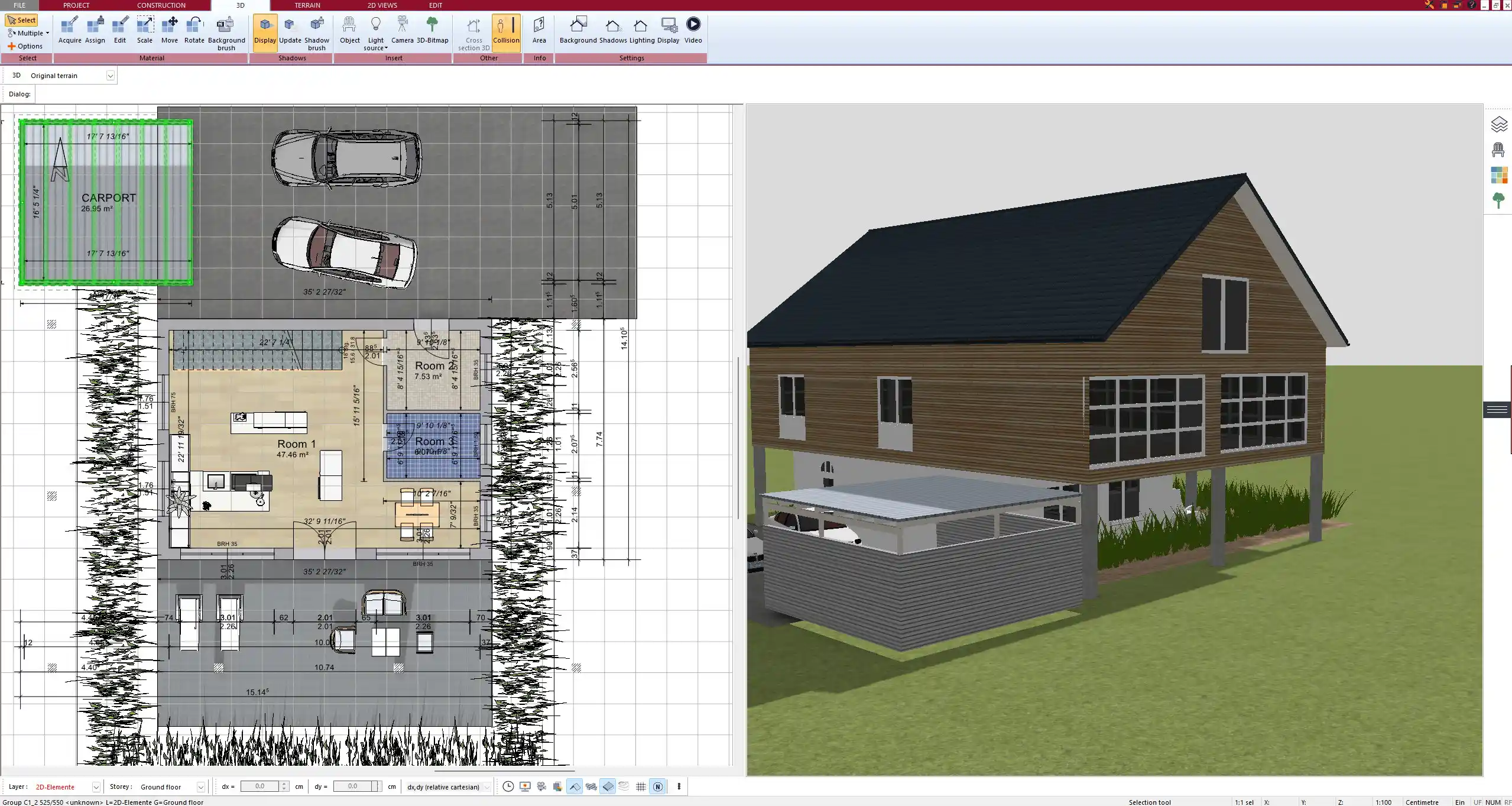
Task: Increase the dx stepper value
Action: tap(284, 784)
